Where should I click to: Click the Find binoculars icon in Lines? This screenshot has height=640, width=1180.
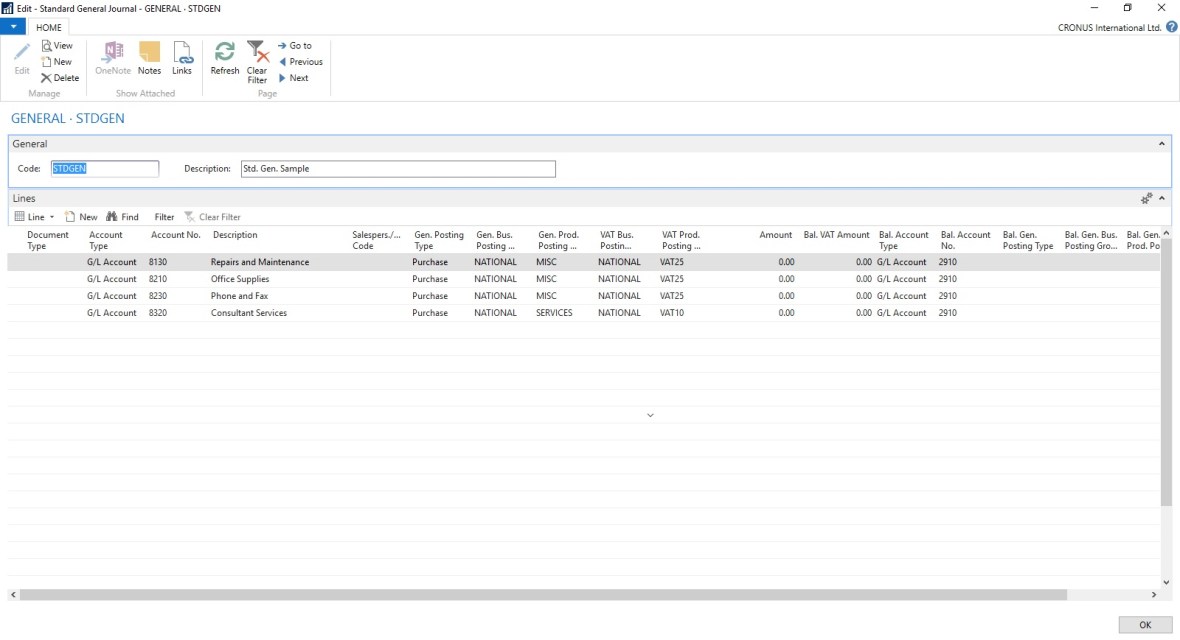(113, 217)
